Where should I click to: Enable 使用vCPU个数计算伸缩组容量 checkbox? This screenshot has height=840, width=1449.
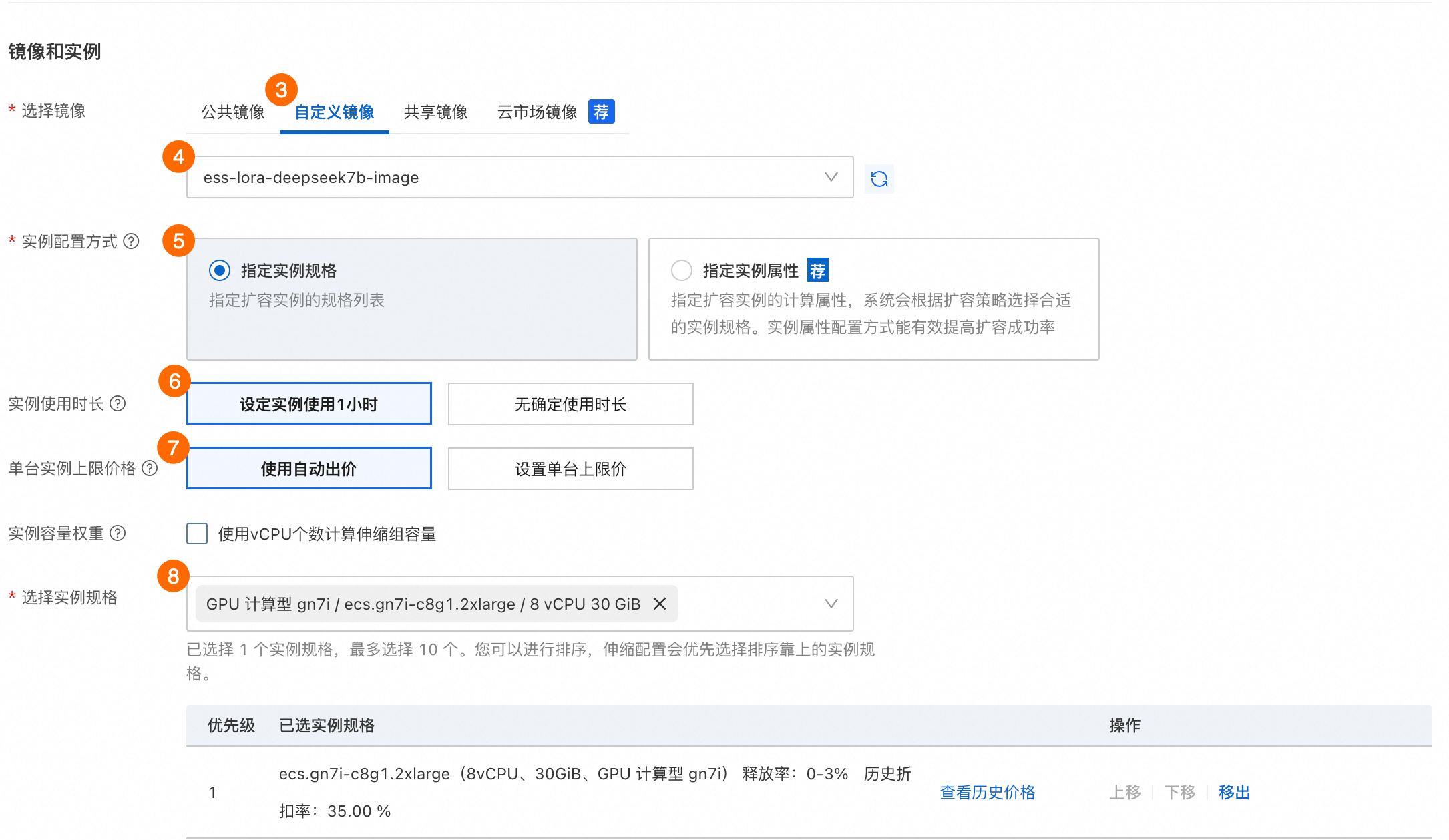point(197,534)
